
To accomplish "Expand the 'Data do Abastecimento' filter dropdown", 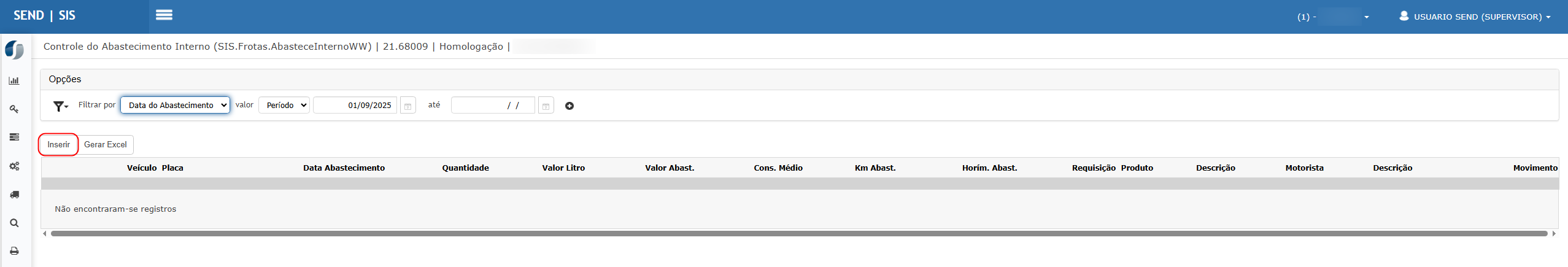I will (175, 105).
